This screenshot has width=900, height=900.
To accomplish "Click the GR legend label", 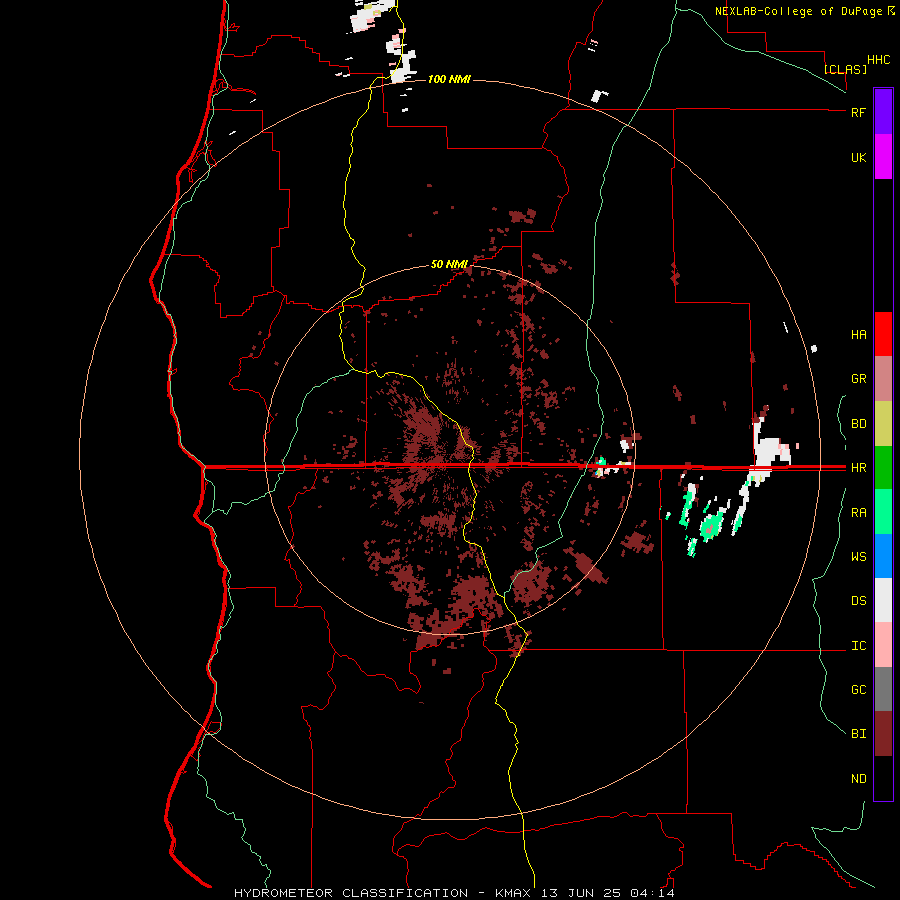I will 858,379.
